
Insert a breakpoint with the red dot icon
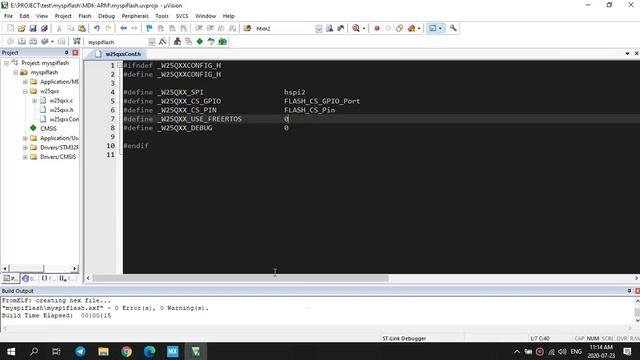(377, 28)
